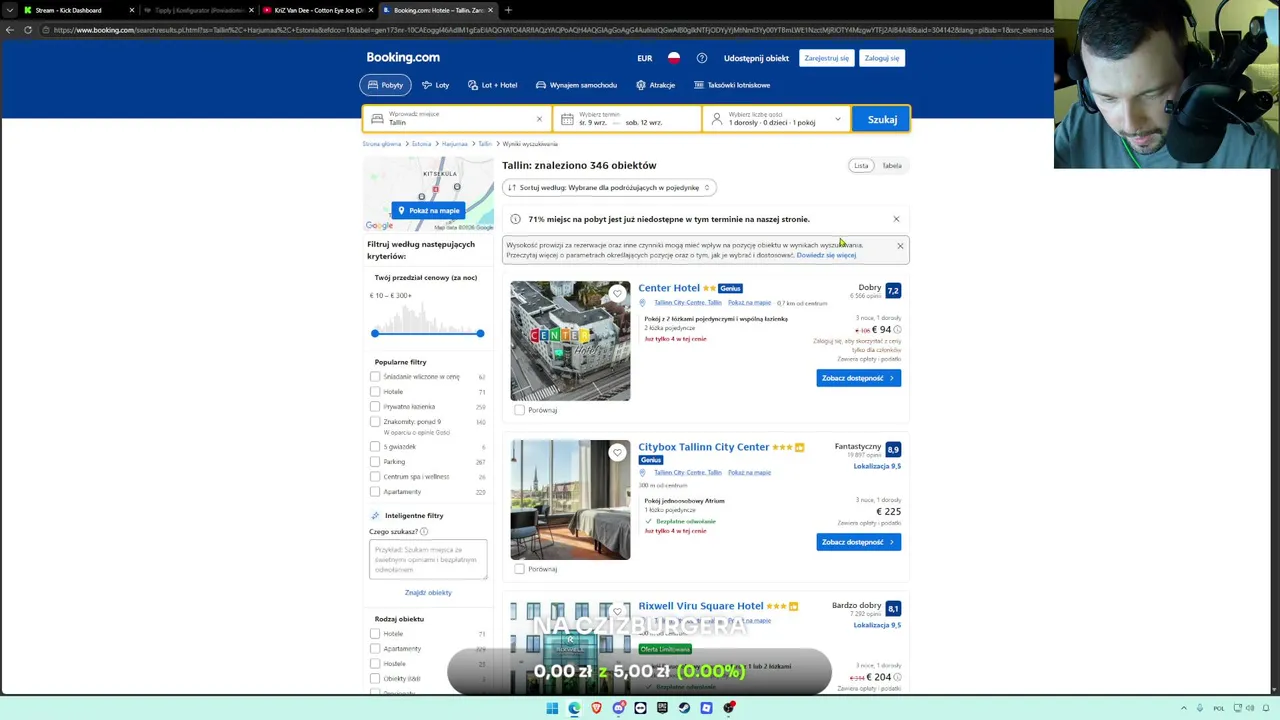Switch to the Loty tab
Viewport: 1280px width, 720px height.
click(435, 85)
